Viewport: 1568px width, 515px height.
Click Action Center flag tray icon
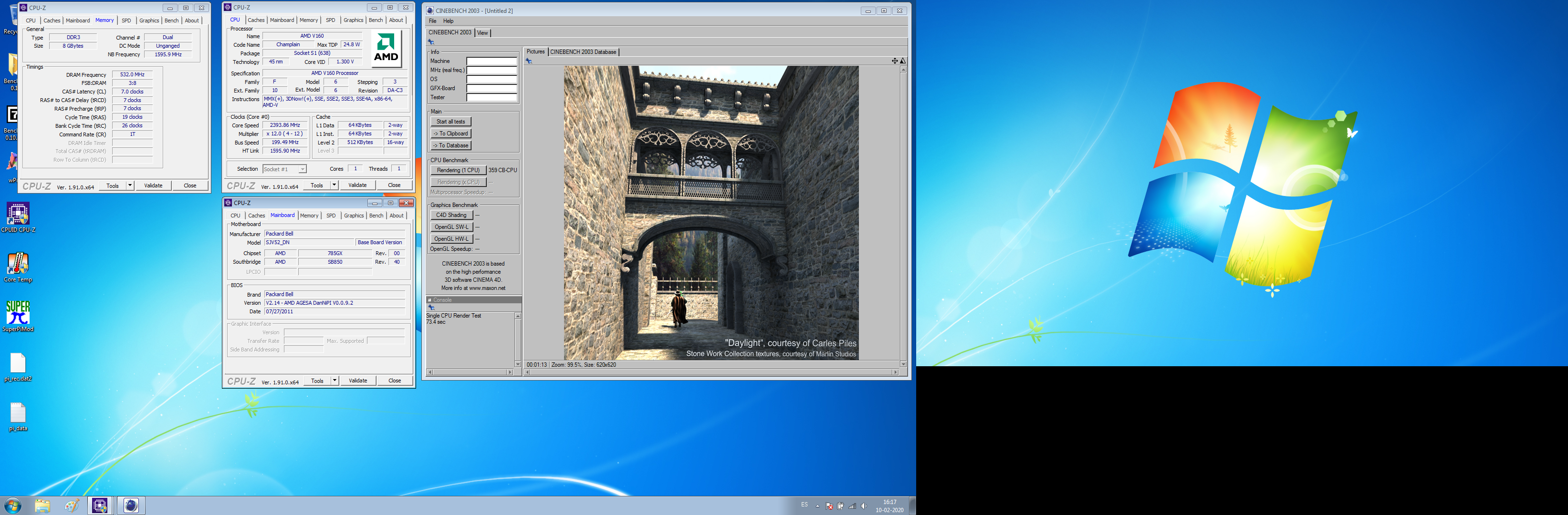(x=829, y=506)
